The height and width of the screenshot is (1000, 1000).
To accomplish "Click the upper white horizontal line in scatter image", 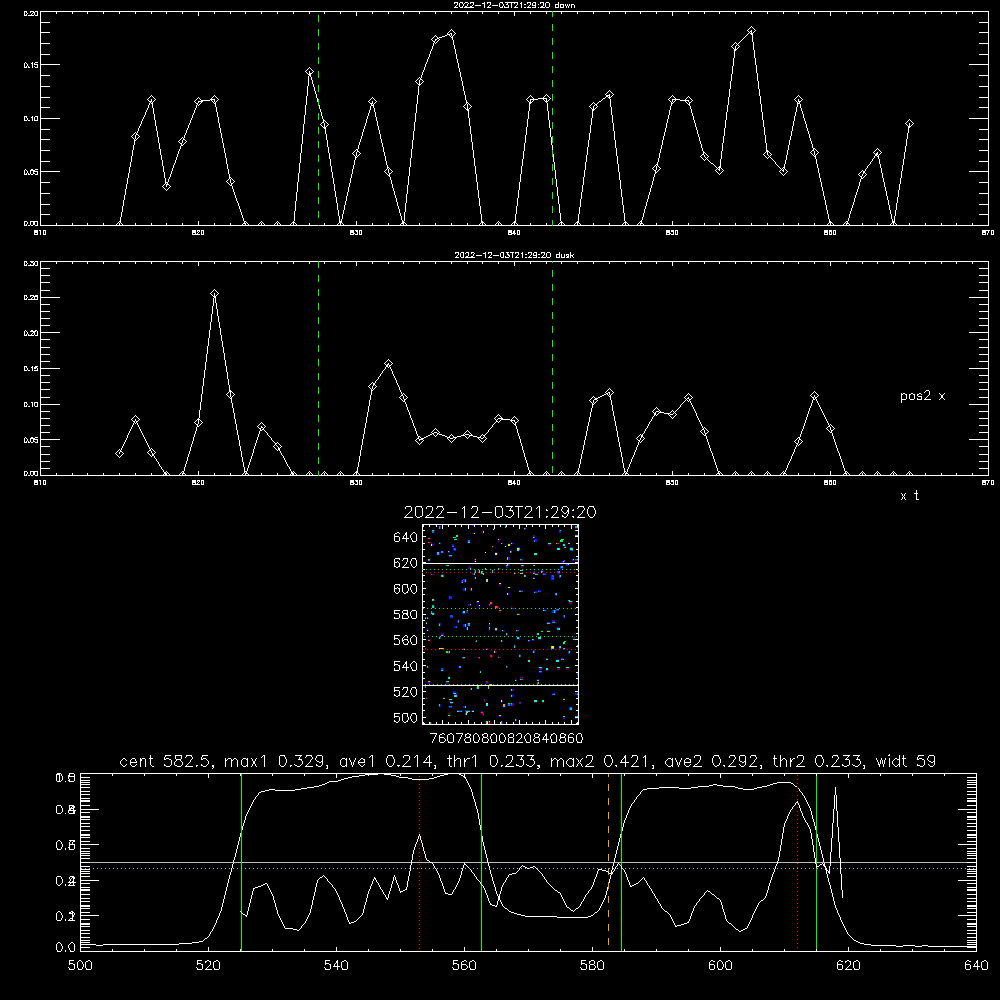I will click(501, 563).
